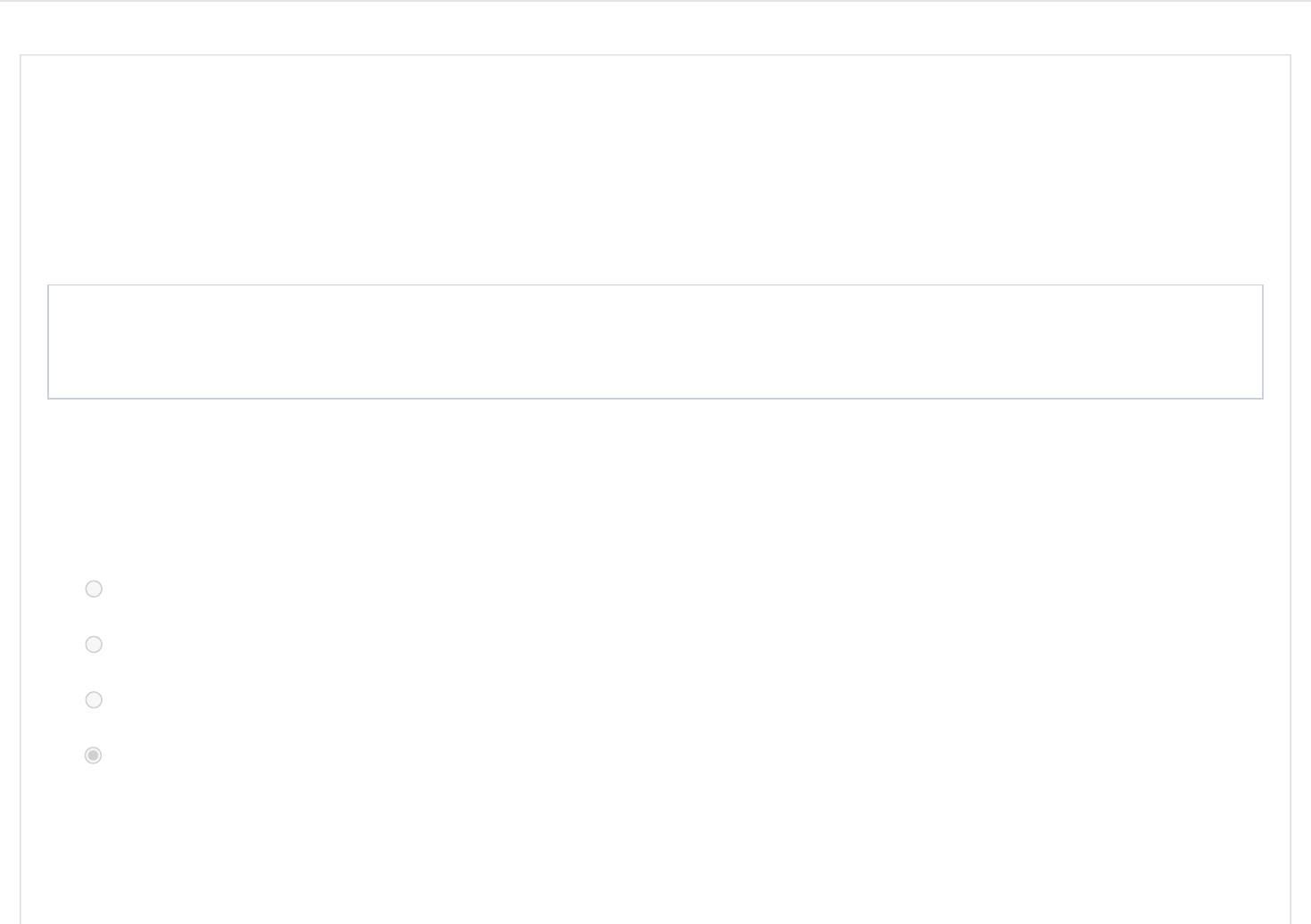The image size is (1311, 924).
Task: Select the second radio button option
Action: pos(94,644)
